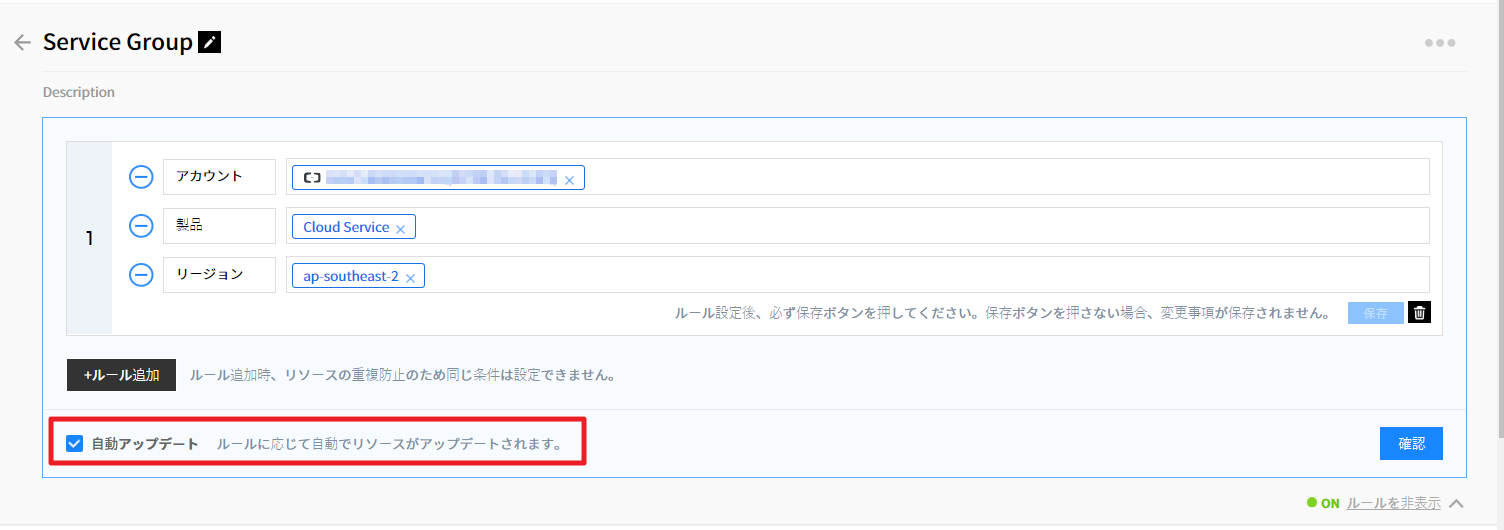The height and width of the screenshot is (530, 1504).
Task: Toggle the 自動アップデート checkbox
Action: (74, 444)
